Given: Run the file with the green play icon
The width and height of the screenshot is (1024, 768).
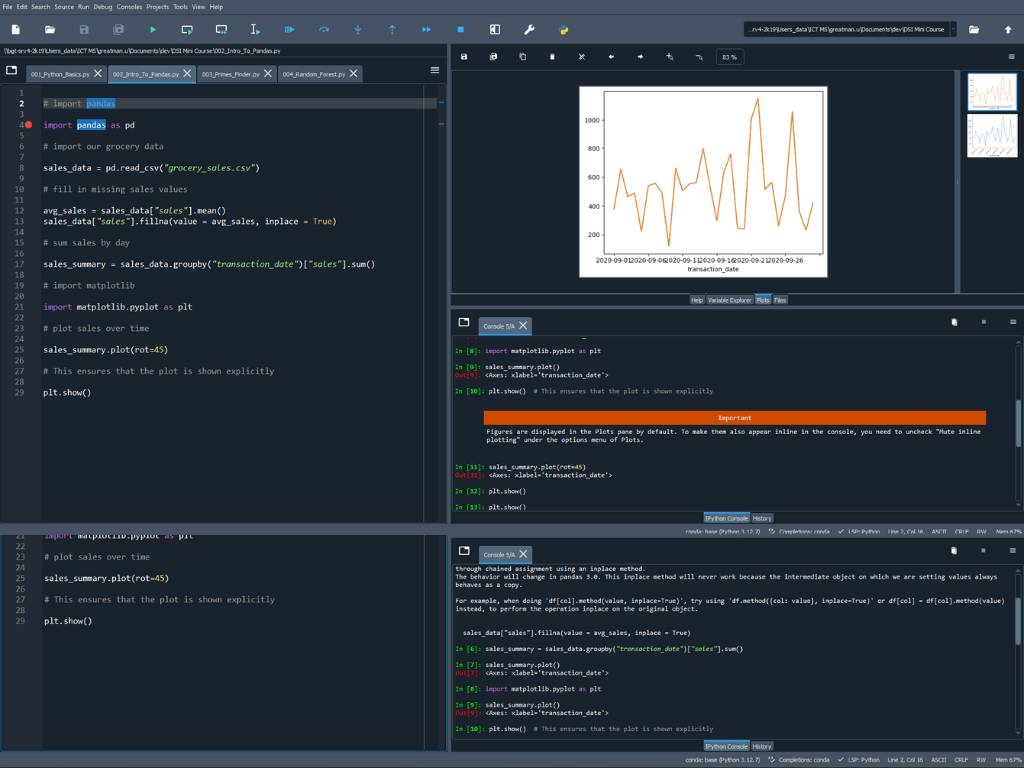Looking at the screenshot, I should pos(153,29).
